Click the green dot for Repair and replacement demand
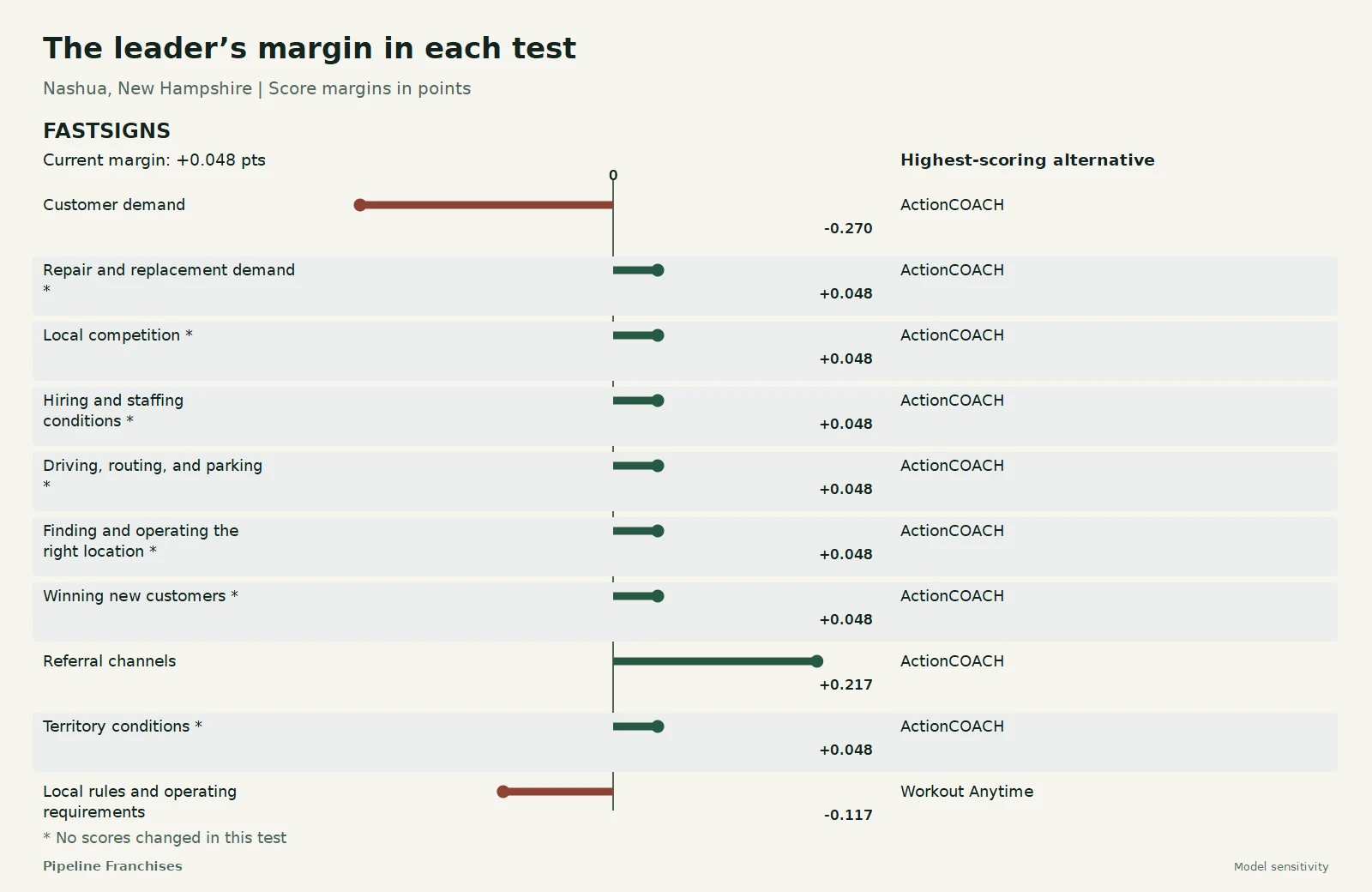Screen dimensions: 1372x892 coord(658,270)
